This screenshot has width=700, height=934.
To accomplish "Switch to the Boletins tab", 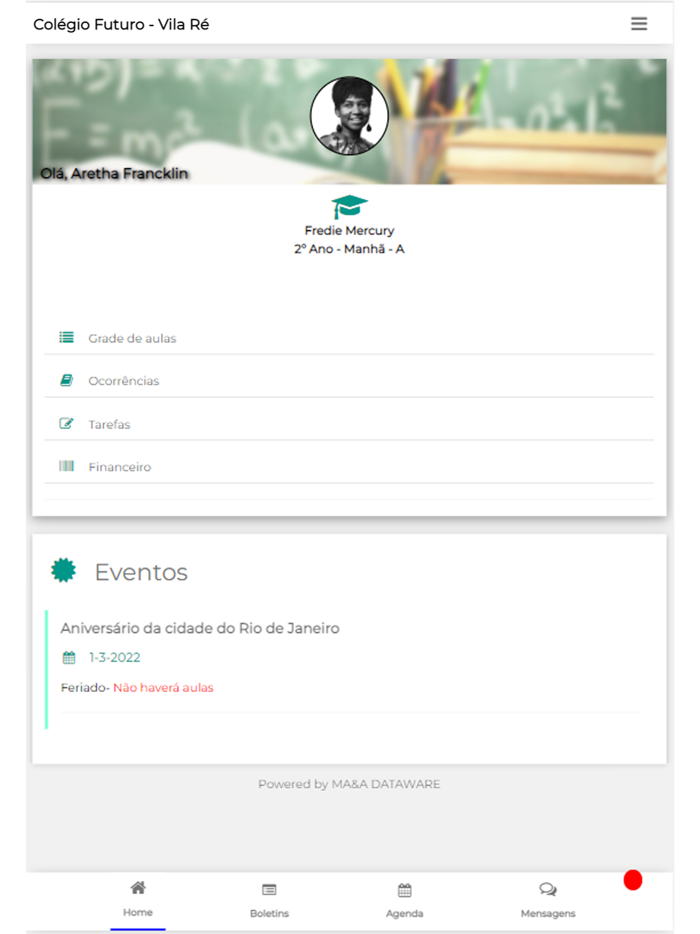I will pyautogui.click(x=269, y=901).
